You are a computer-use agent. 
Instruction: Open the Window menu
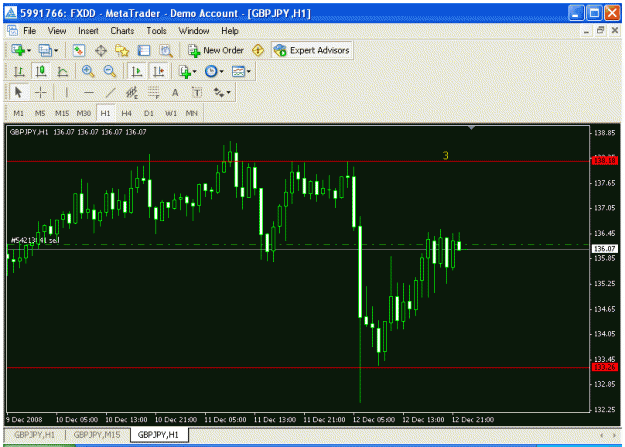pyautogui.click(x=194, y=31)
